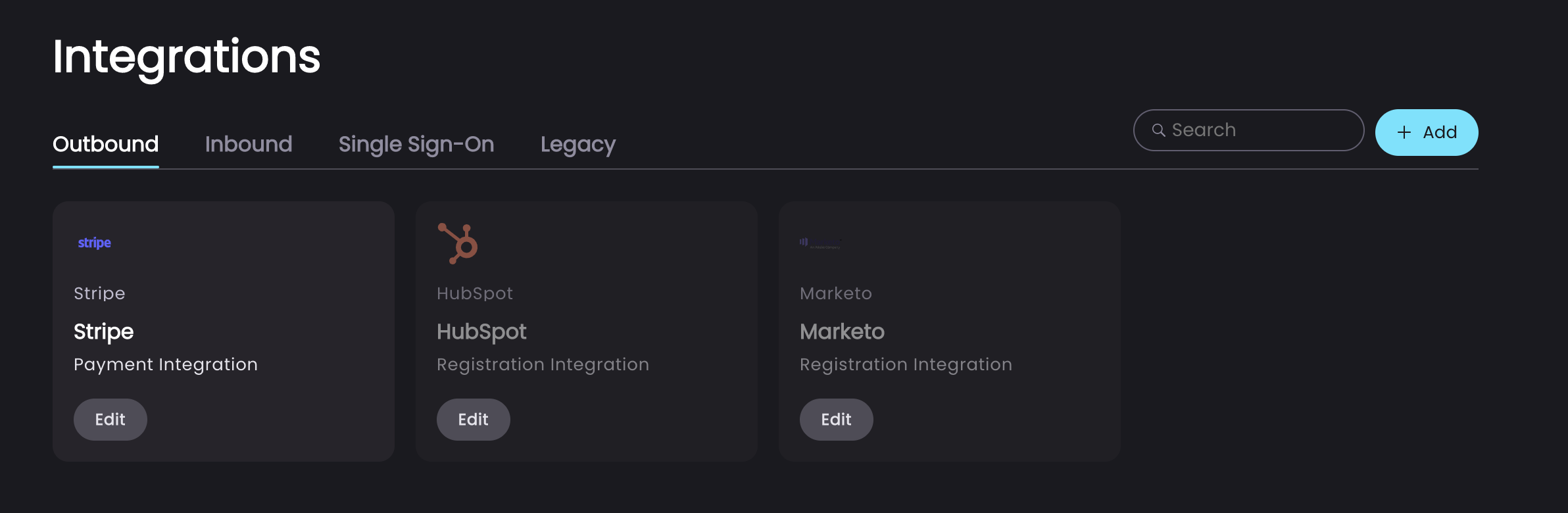Select the Outbound tab
The height and width of the screenshot is (513, 1568).
(x=106, y=144)
